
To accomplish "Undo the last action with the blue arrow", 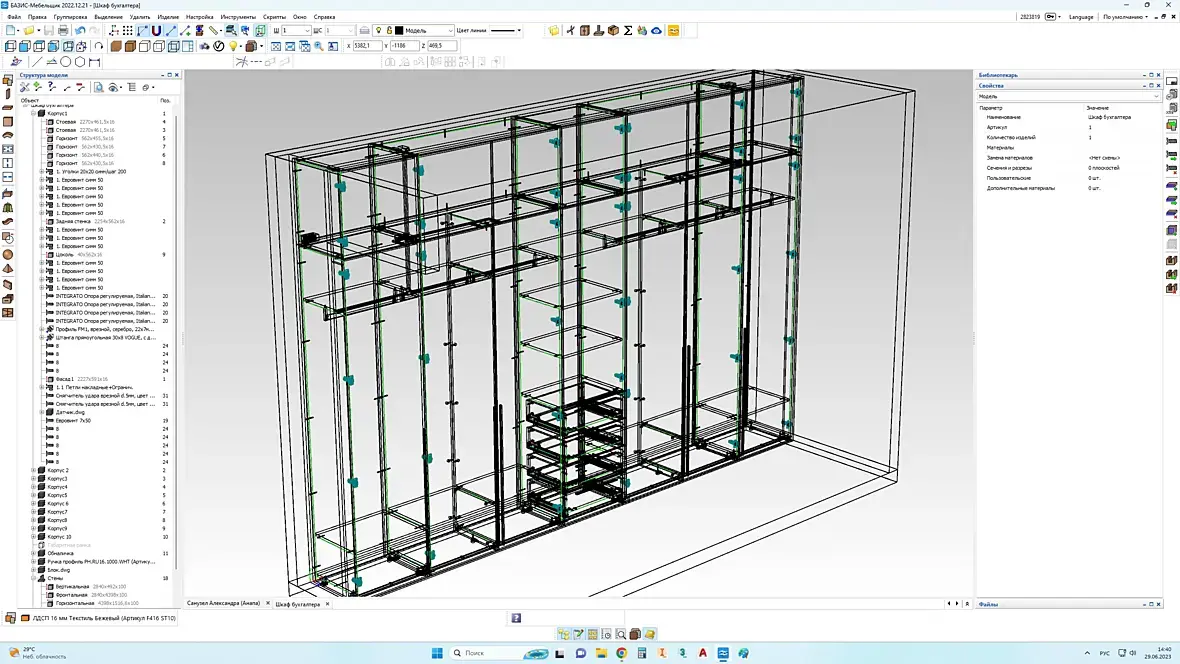I will [x=80, y=30].
